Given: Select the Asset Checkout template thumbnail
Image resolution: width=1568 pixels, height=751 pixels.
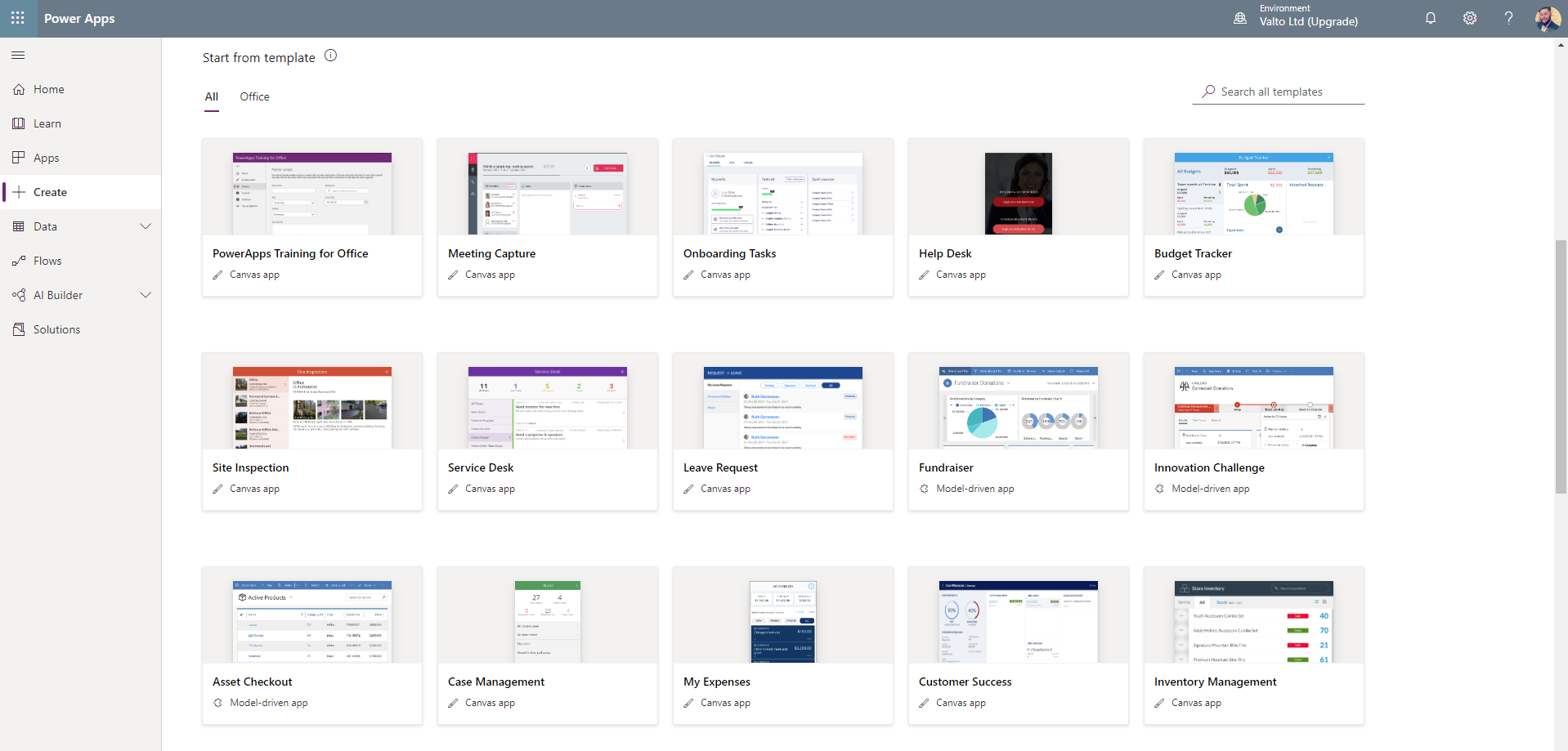Looking at the screenshot, I should coord(312,622).
